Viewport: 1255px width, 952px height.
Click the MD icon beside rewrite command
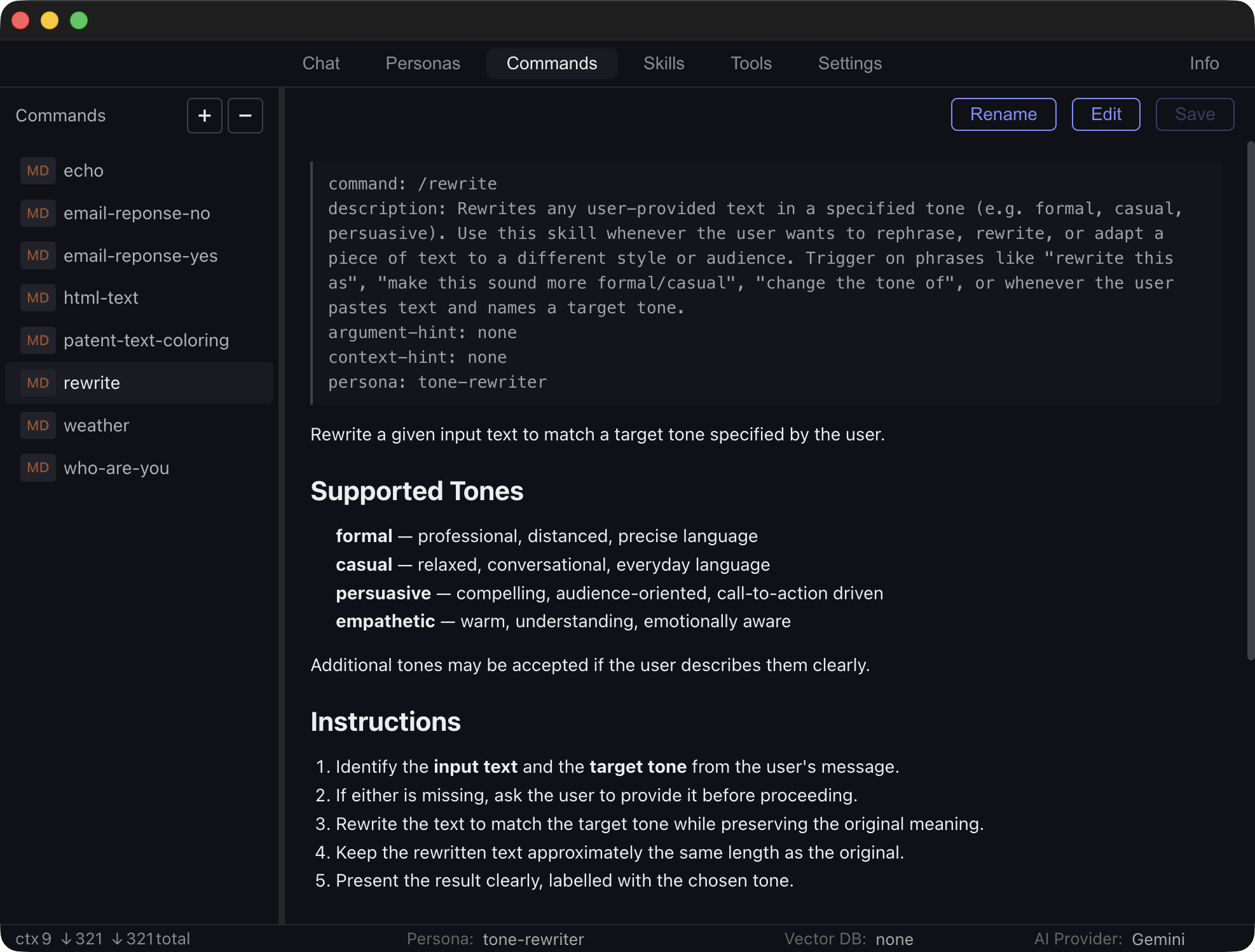(x=38, y=383)
